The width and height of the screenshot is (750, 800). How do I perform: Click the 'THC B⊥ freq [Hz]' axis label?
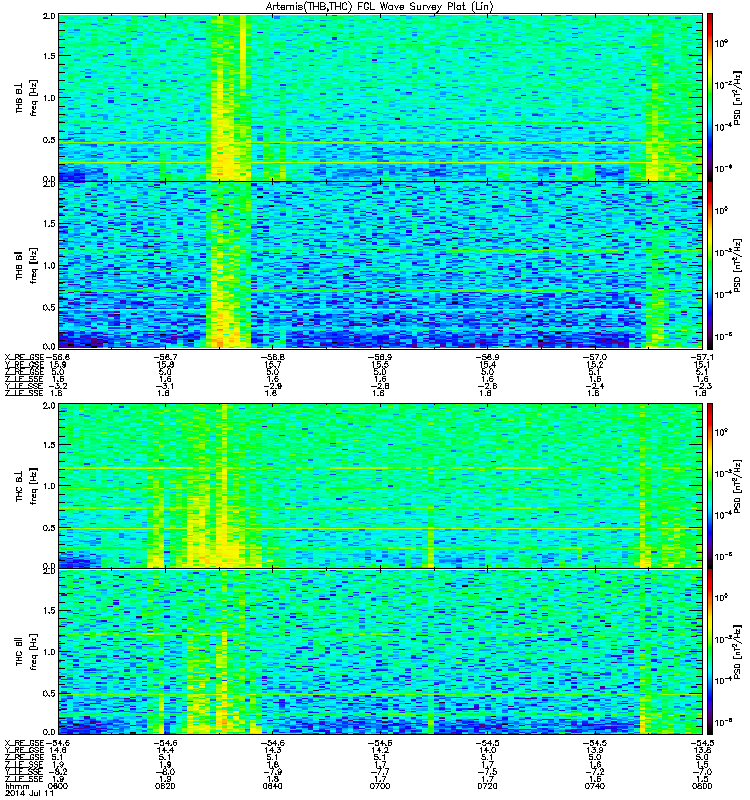tap(26, 486)
